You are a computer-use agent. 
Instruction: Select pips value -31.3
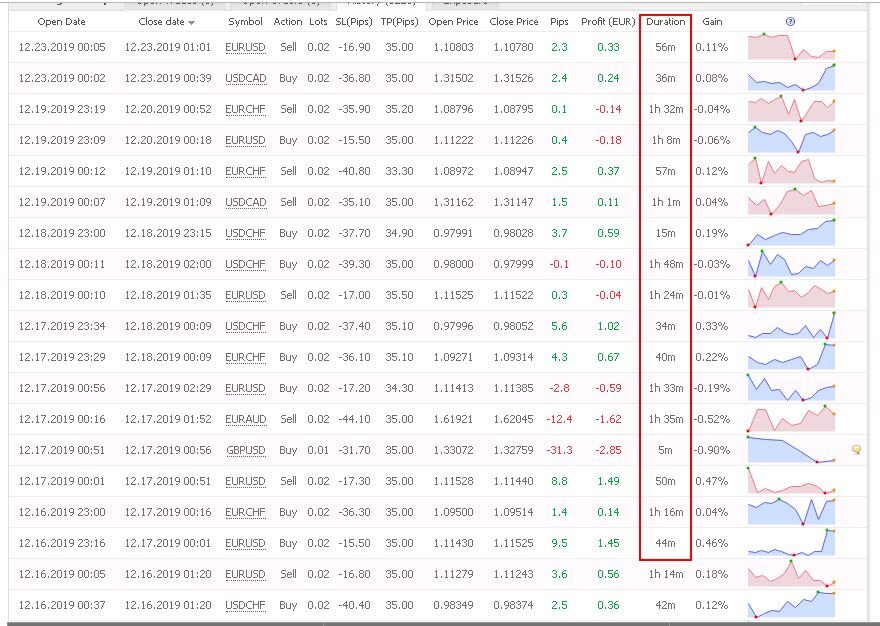click(x=559, y=450)
